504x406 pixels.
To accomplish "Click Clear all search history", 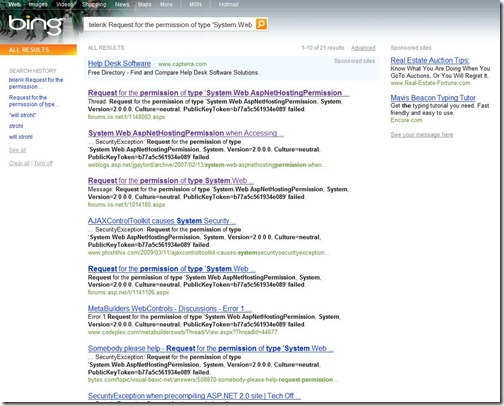I will click(19, 163).
